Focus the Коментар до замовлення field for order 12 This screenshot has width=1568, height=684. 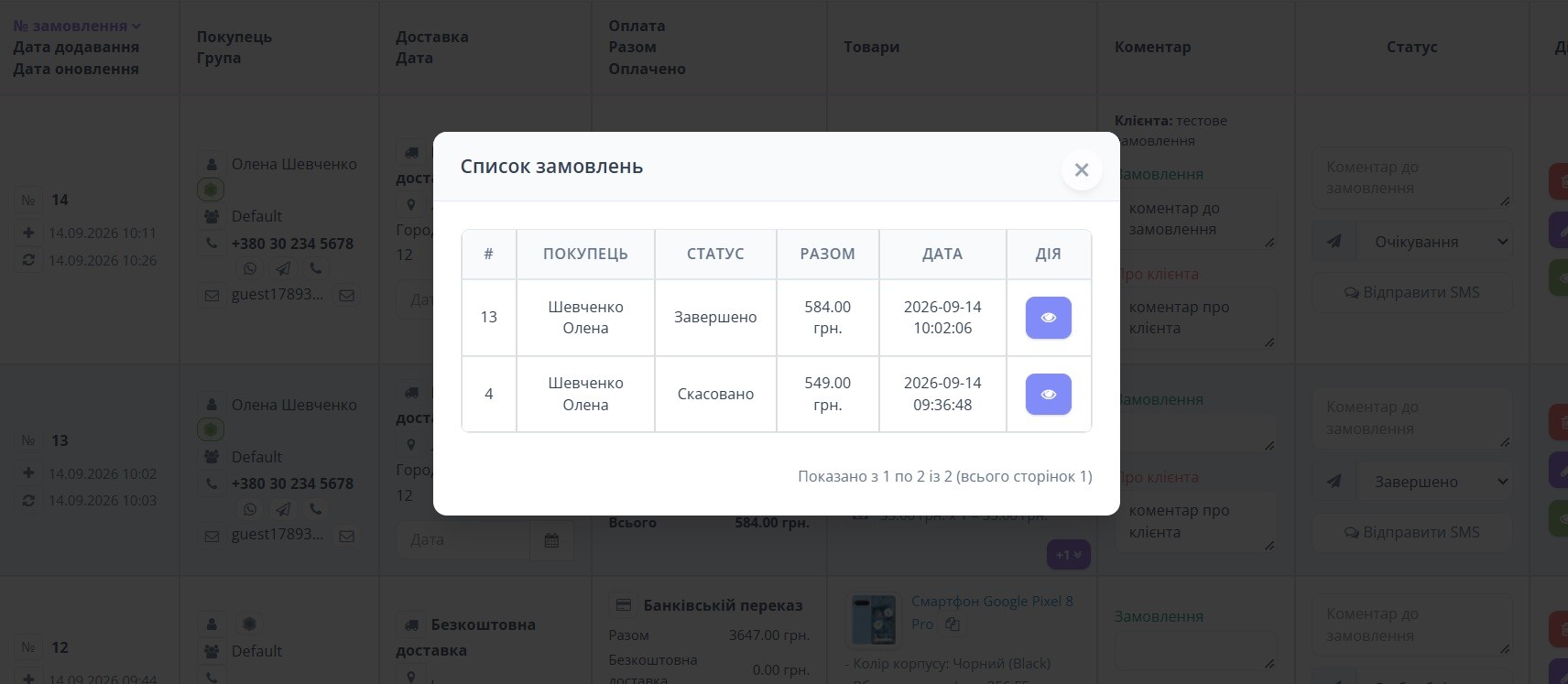point(1412,624)
